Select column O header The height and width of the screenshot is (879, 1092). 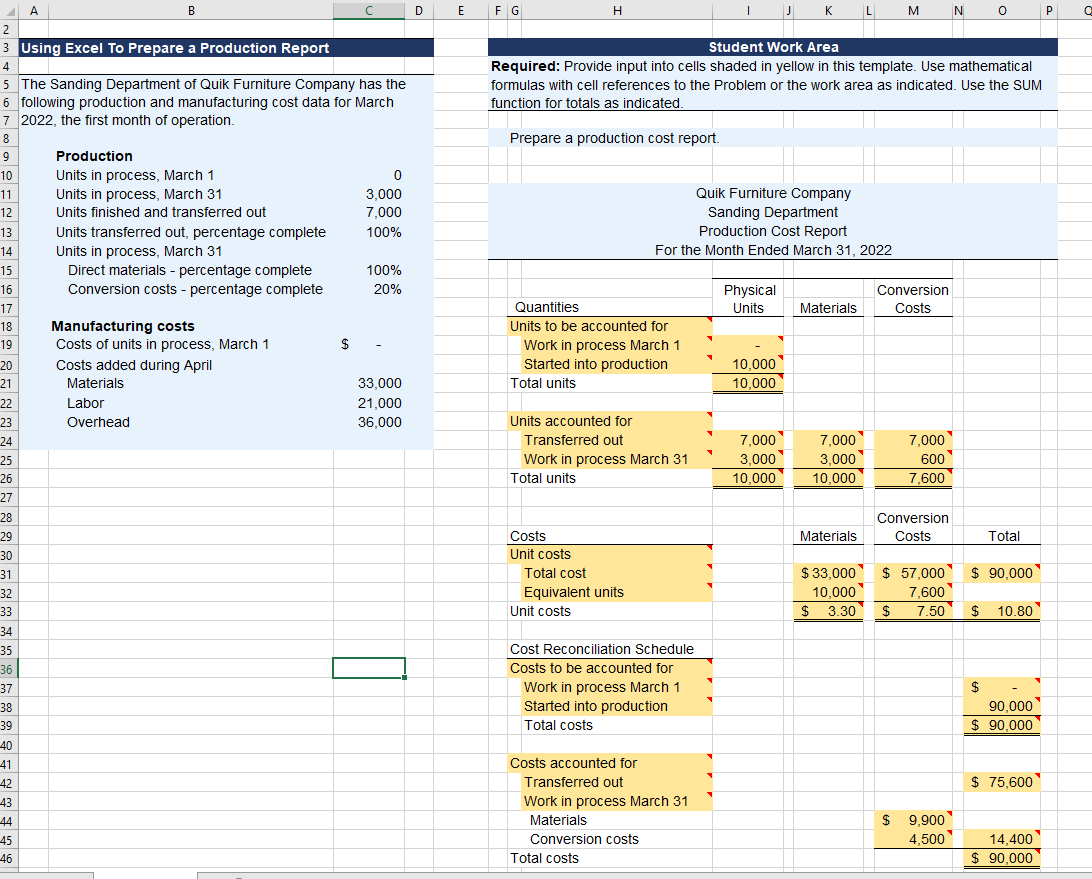[1001, 10]
